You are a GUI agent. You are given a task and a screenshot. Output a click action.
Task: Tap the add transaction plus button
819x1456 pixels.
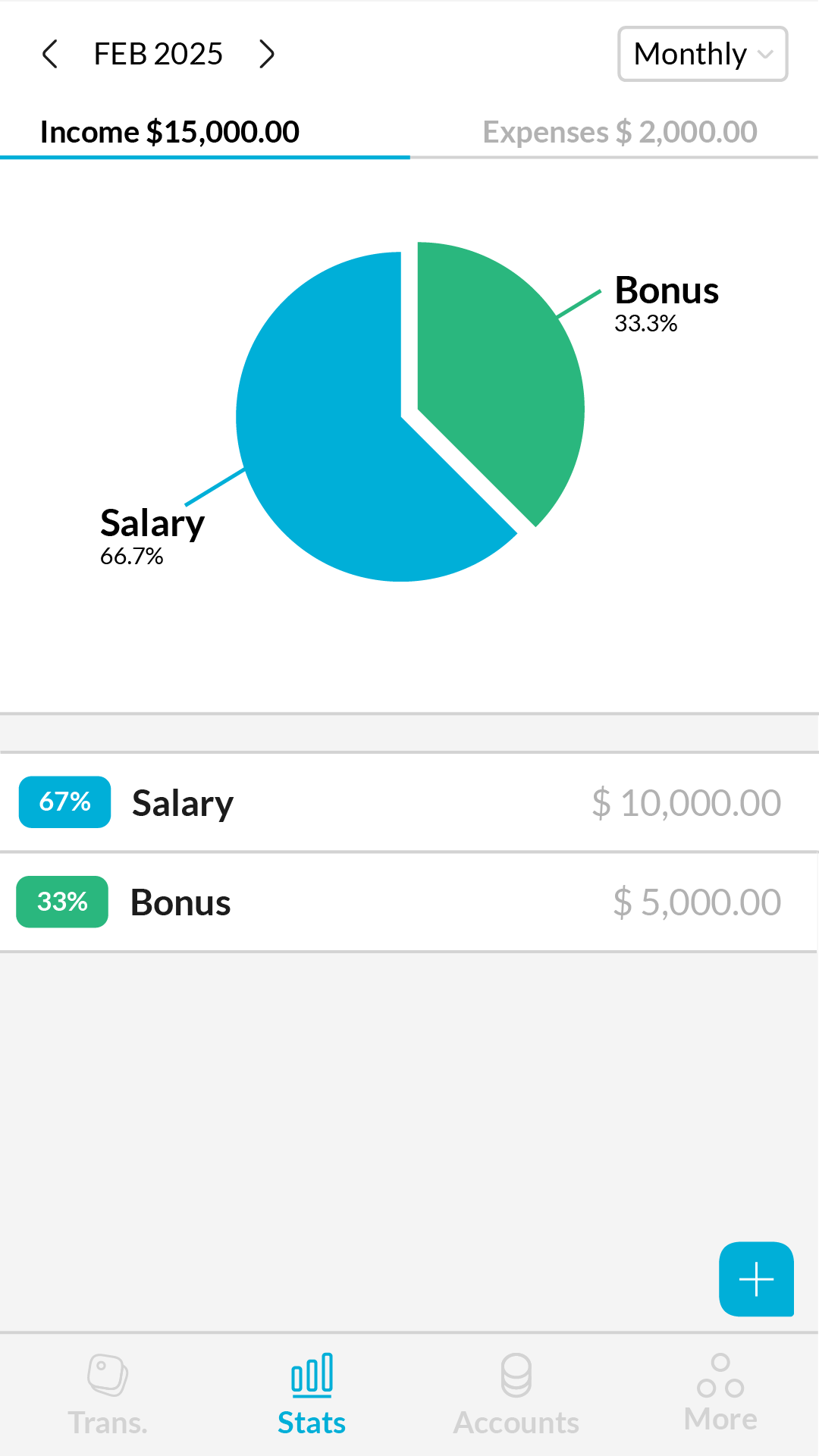point(756,1279)
